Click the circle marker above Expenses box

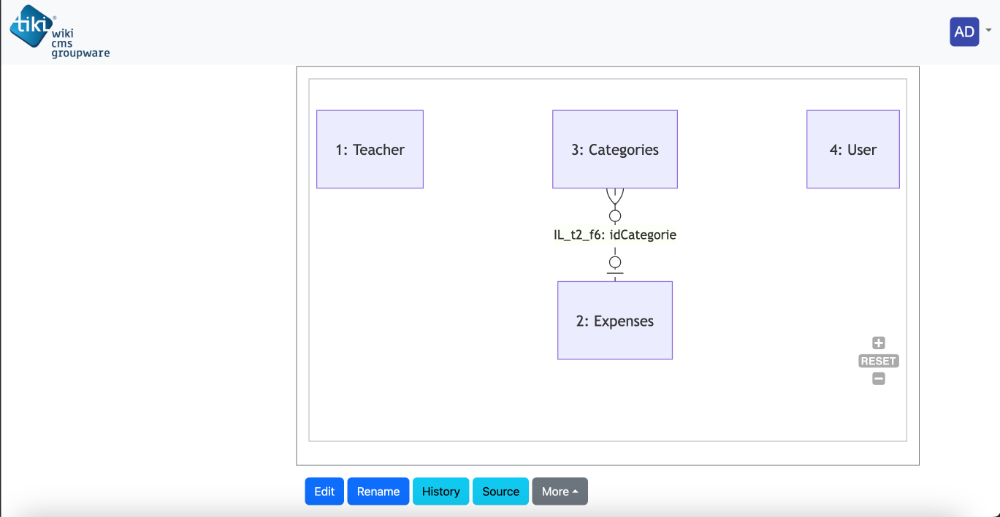click(615, 262)
